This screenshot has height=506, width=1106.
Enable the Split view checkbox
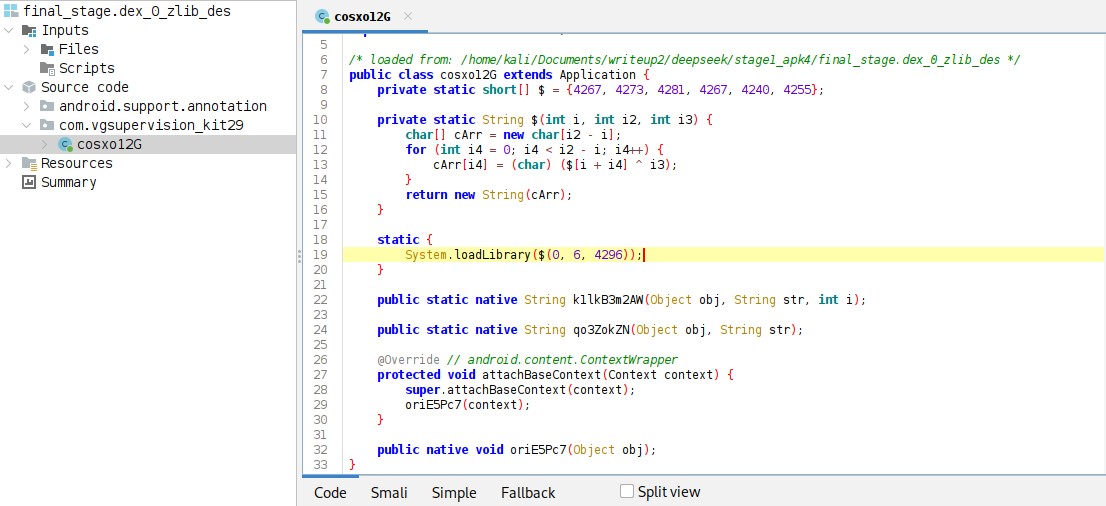click(x=627, y=491)
